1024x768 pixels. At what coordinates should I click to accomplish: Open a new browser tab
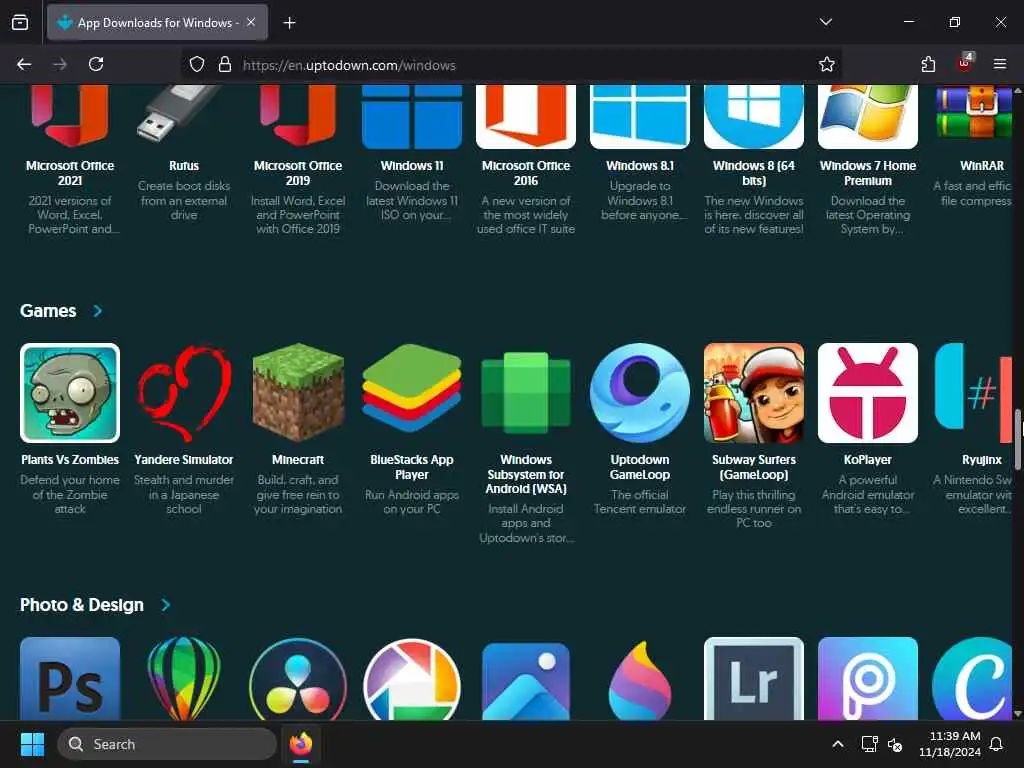289,23
